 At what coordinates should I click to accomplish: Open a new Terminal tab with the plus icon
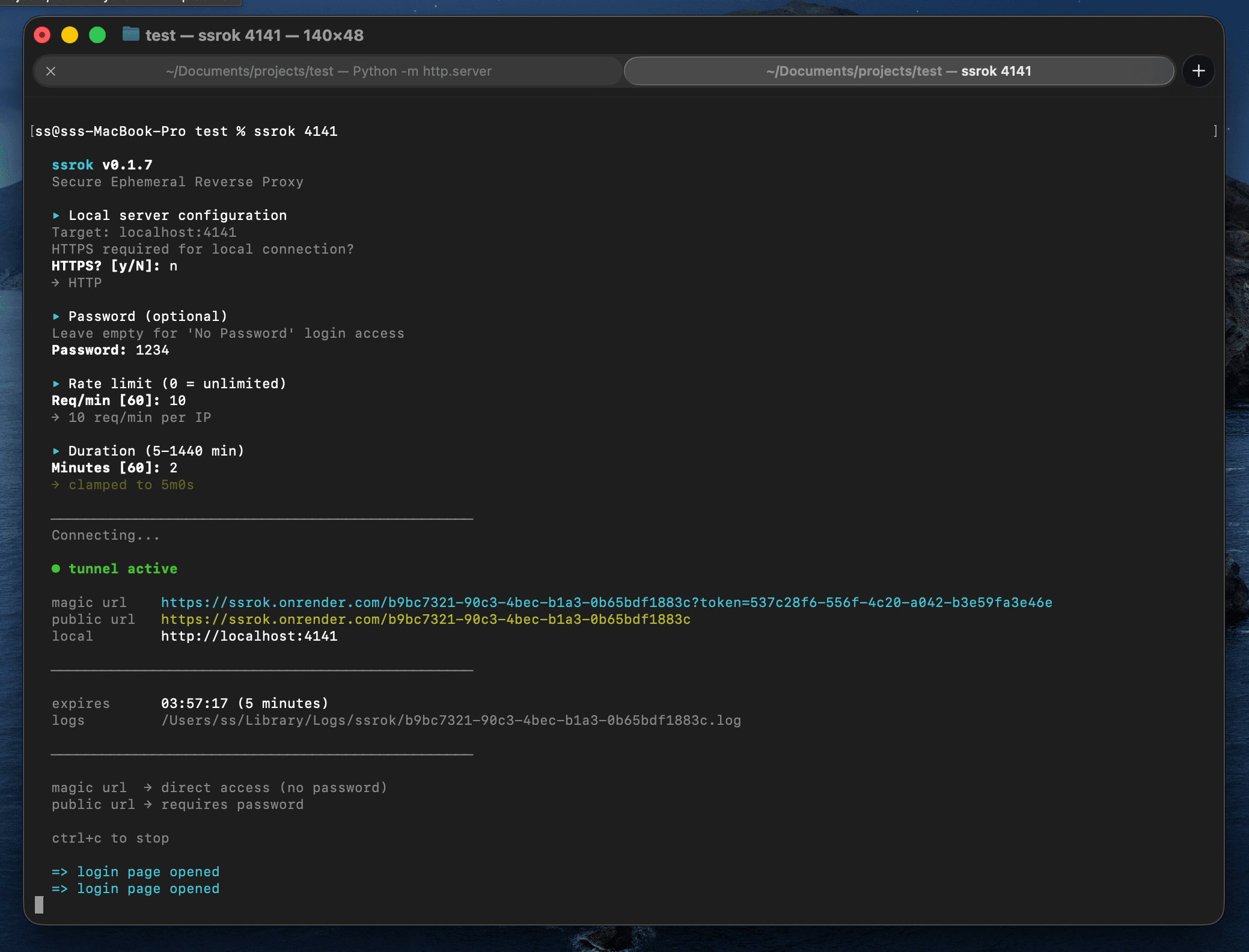(1197, 71)
